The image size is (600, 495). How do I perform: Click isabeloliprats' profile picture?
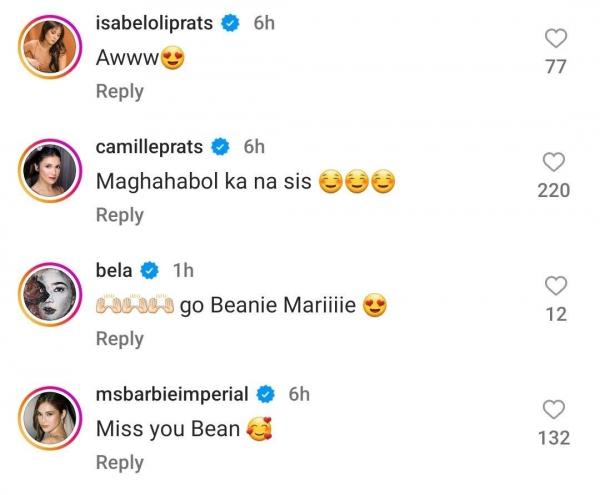[47, 49]
